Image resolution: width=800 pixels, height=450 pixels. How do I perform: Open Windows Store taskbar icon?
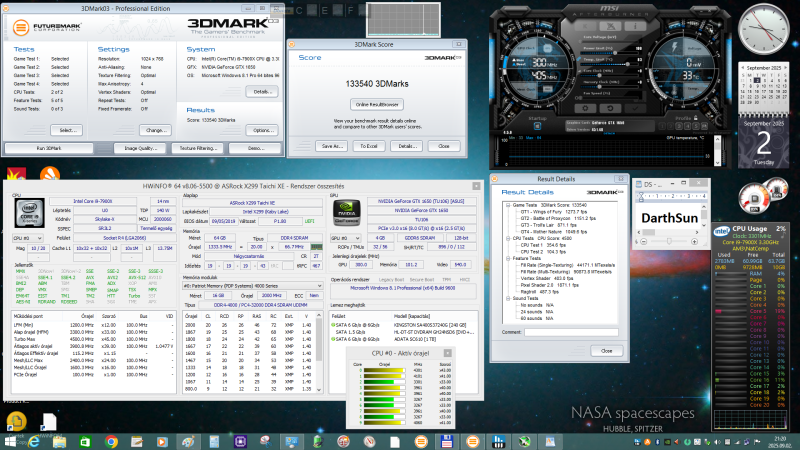(x=85, y=442)
